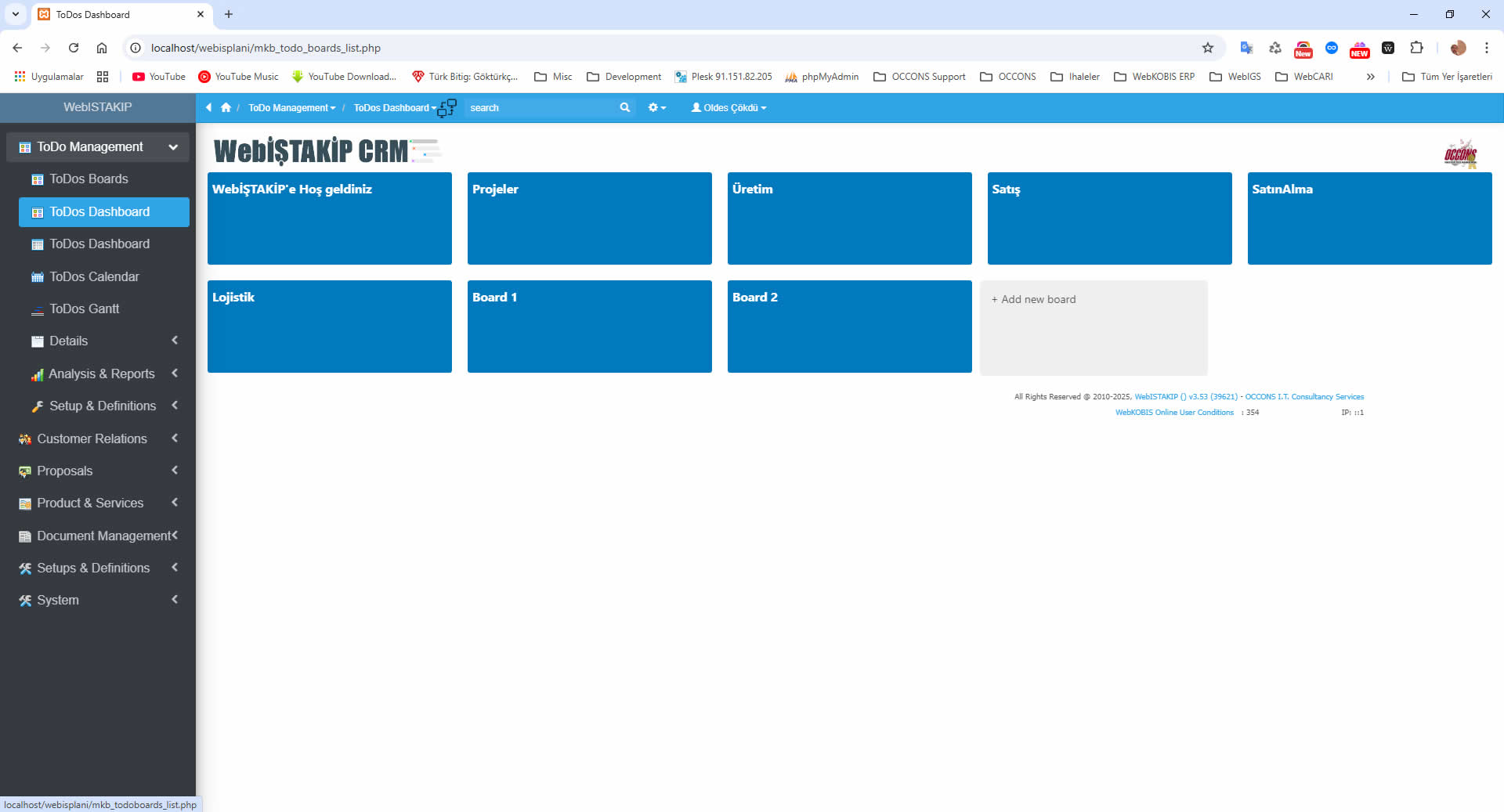Open ToDos Boards in sidebar
This screenshot has height=812, width=1504.
point(89,179)
